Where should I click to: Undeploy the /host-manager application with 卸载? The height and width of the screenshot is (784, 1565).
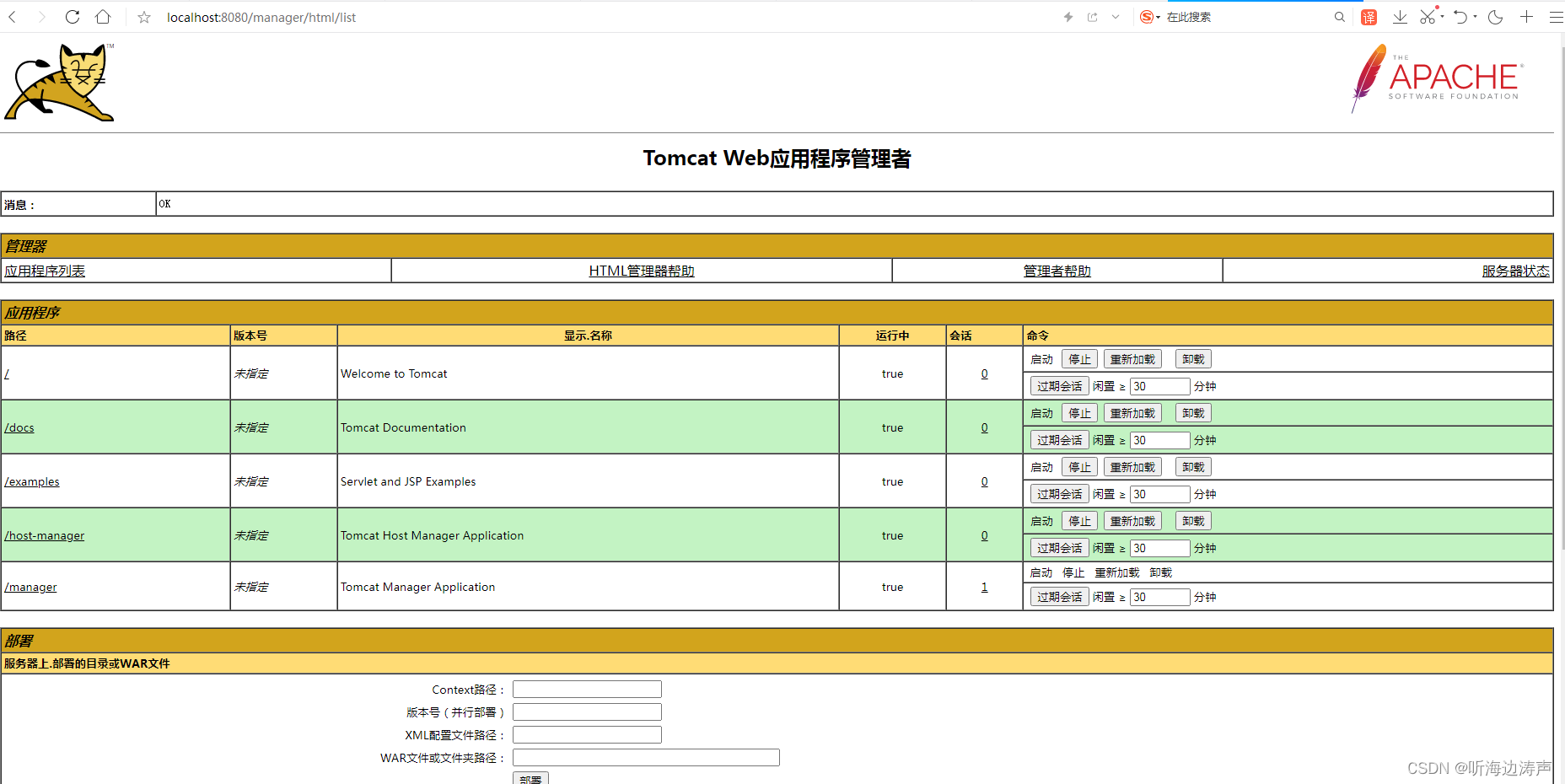tap(1193, 521)
